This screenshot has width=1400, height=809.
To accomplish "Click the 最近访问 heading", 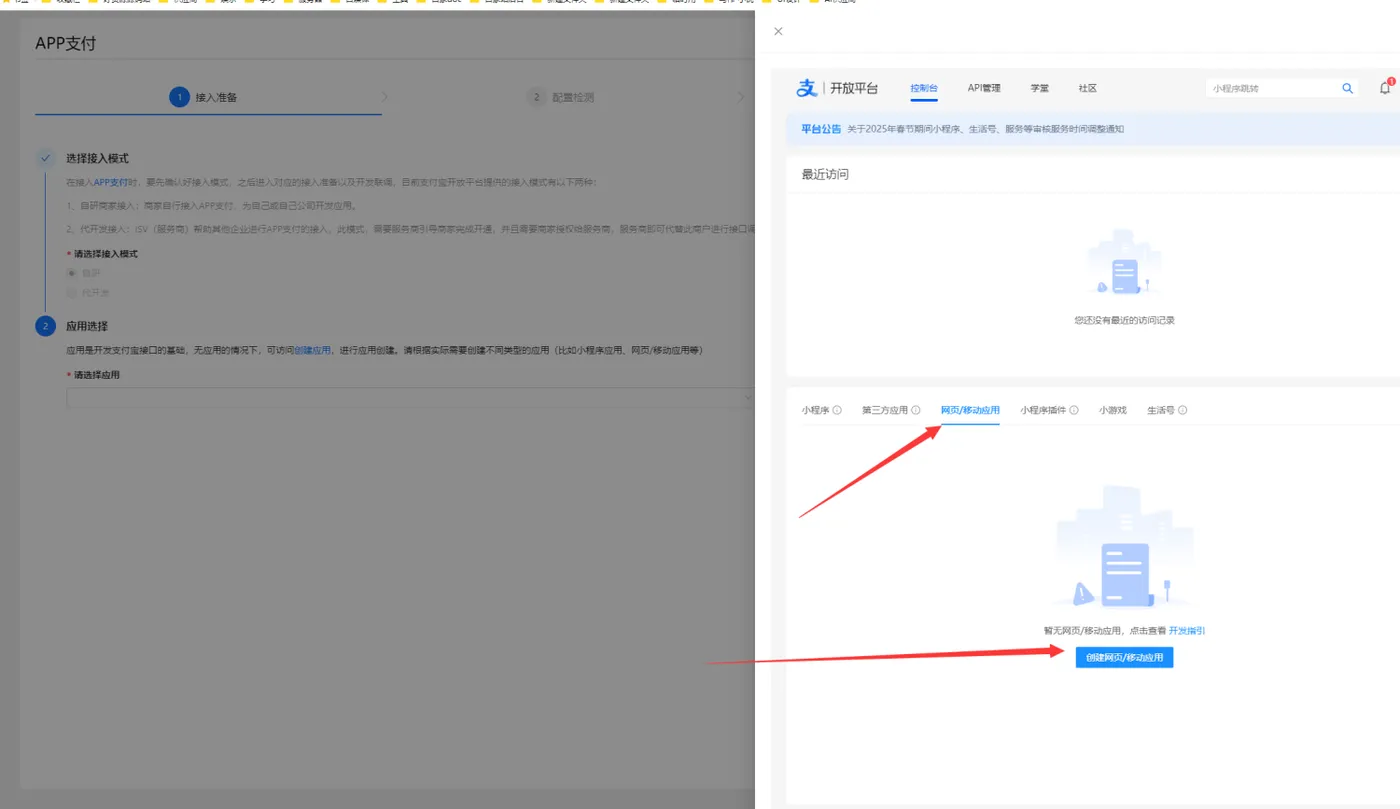I will (x=825, y=175).
